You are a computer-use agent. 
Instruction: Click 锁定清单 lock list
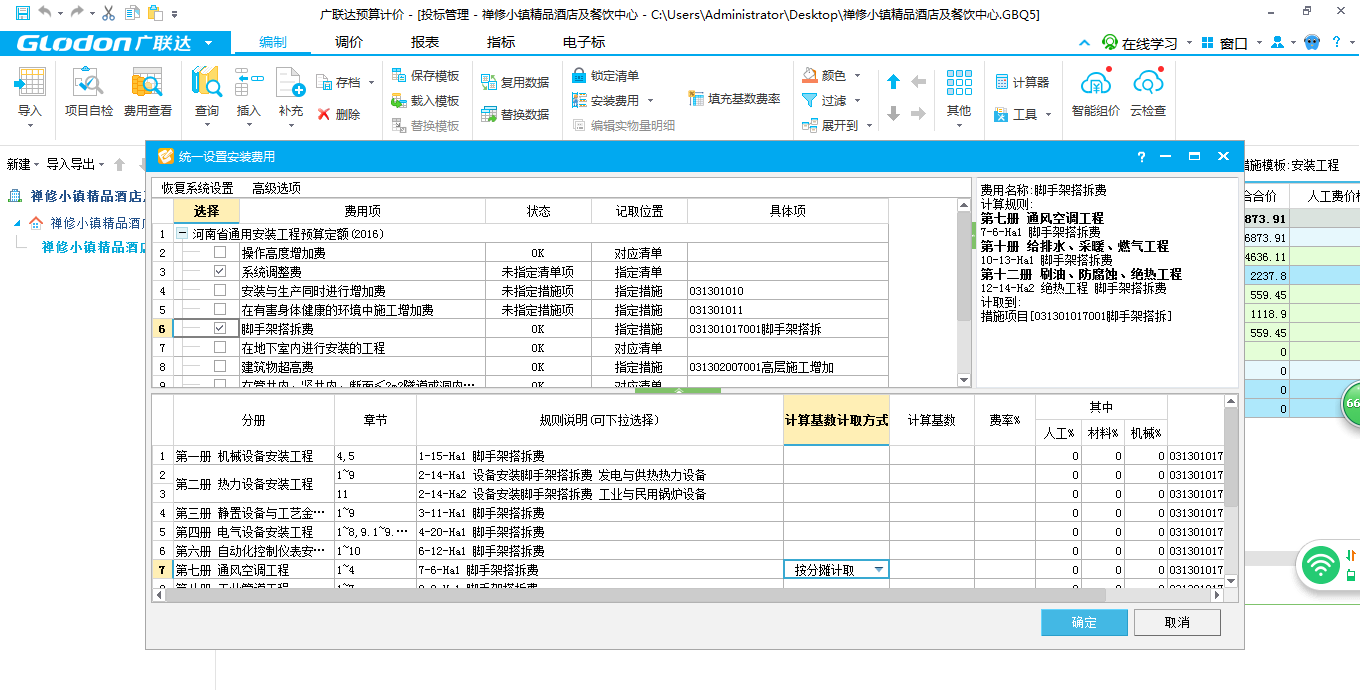(605, 76)
